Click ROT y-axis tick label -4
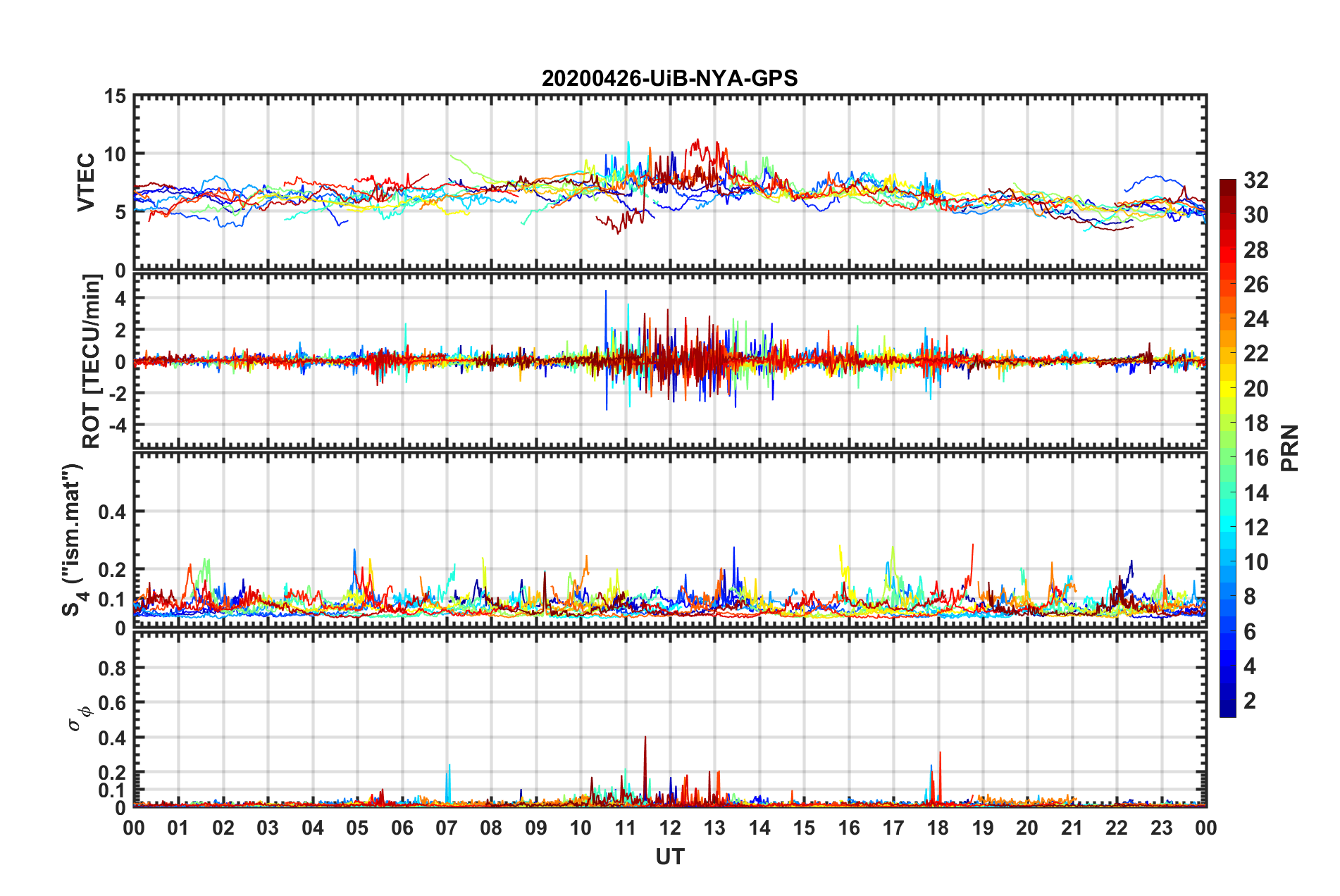 pos(117,425)
